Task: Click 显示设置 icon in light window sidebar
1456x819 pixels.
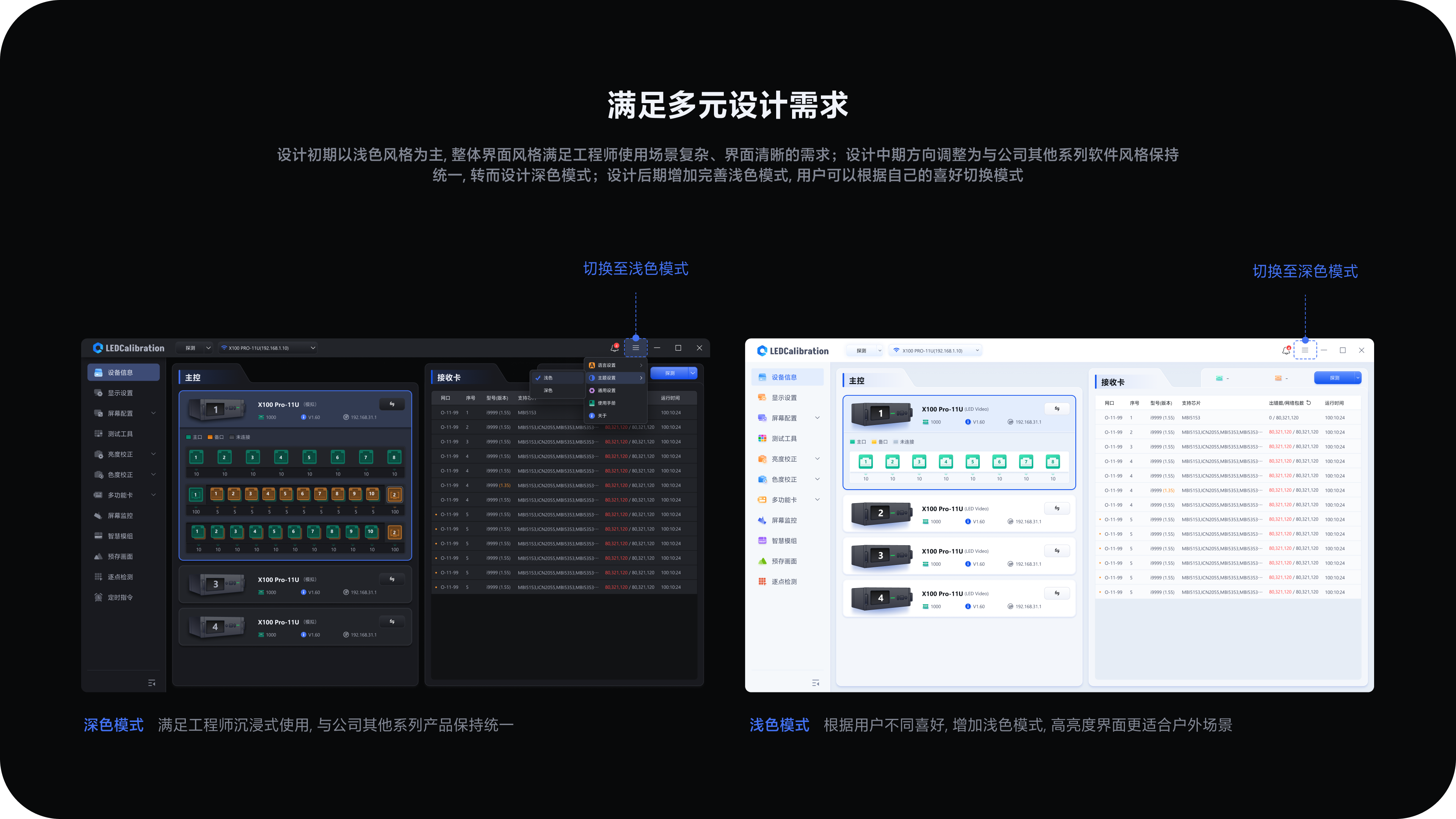Action: coord(762,397)
